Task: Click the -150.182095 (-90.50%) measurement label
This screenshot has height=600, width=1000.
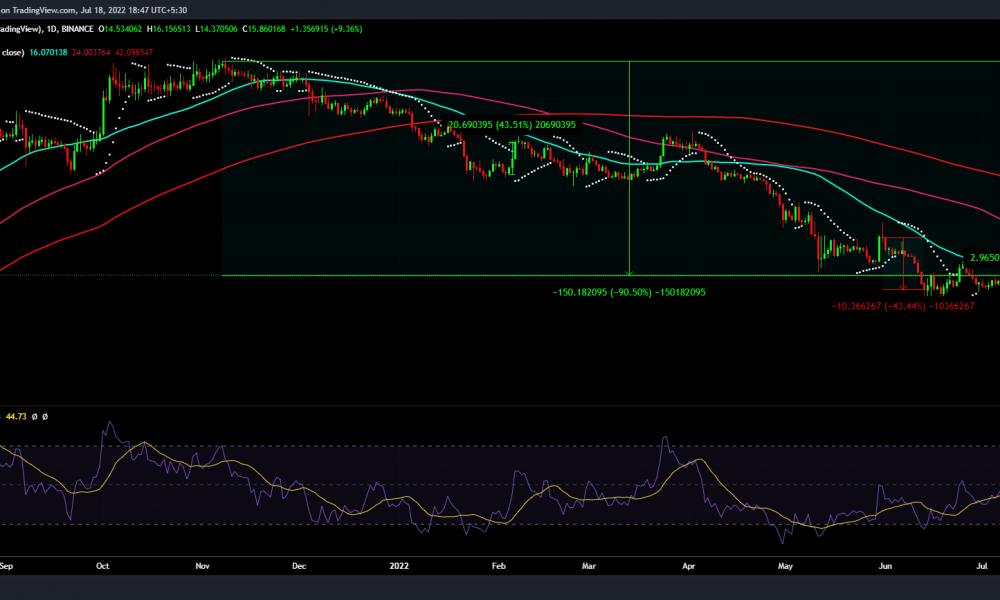Action: pos(629,292)
